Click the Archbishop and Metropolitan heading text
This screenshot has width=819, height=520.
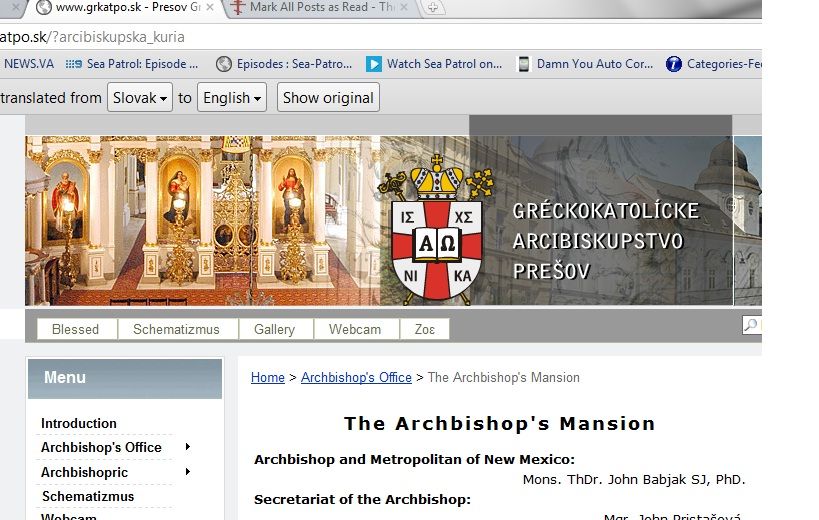coord(414,460)
